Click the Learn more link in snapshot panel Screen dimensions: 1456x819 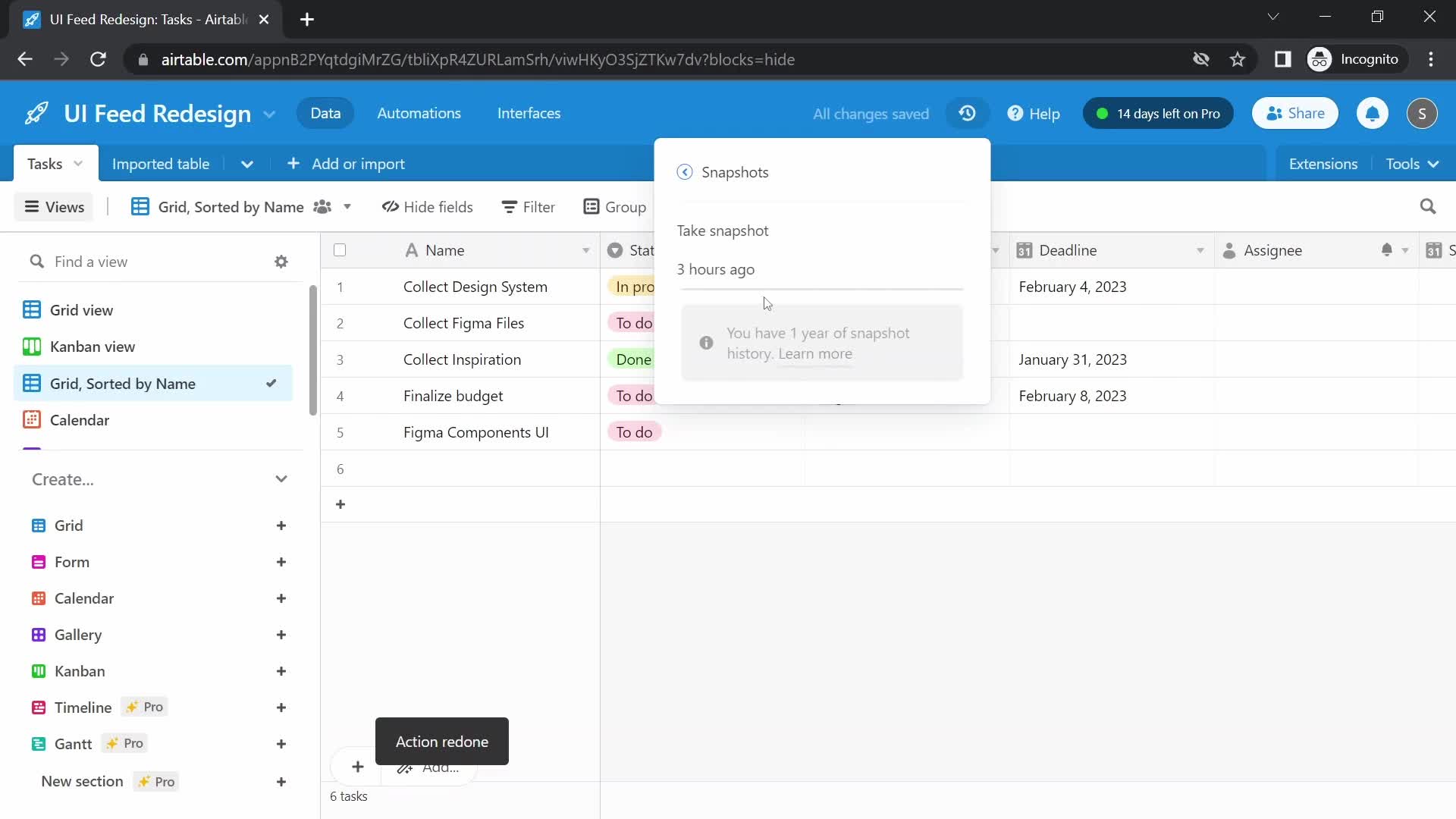[x=817, y=353]
